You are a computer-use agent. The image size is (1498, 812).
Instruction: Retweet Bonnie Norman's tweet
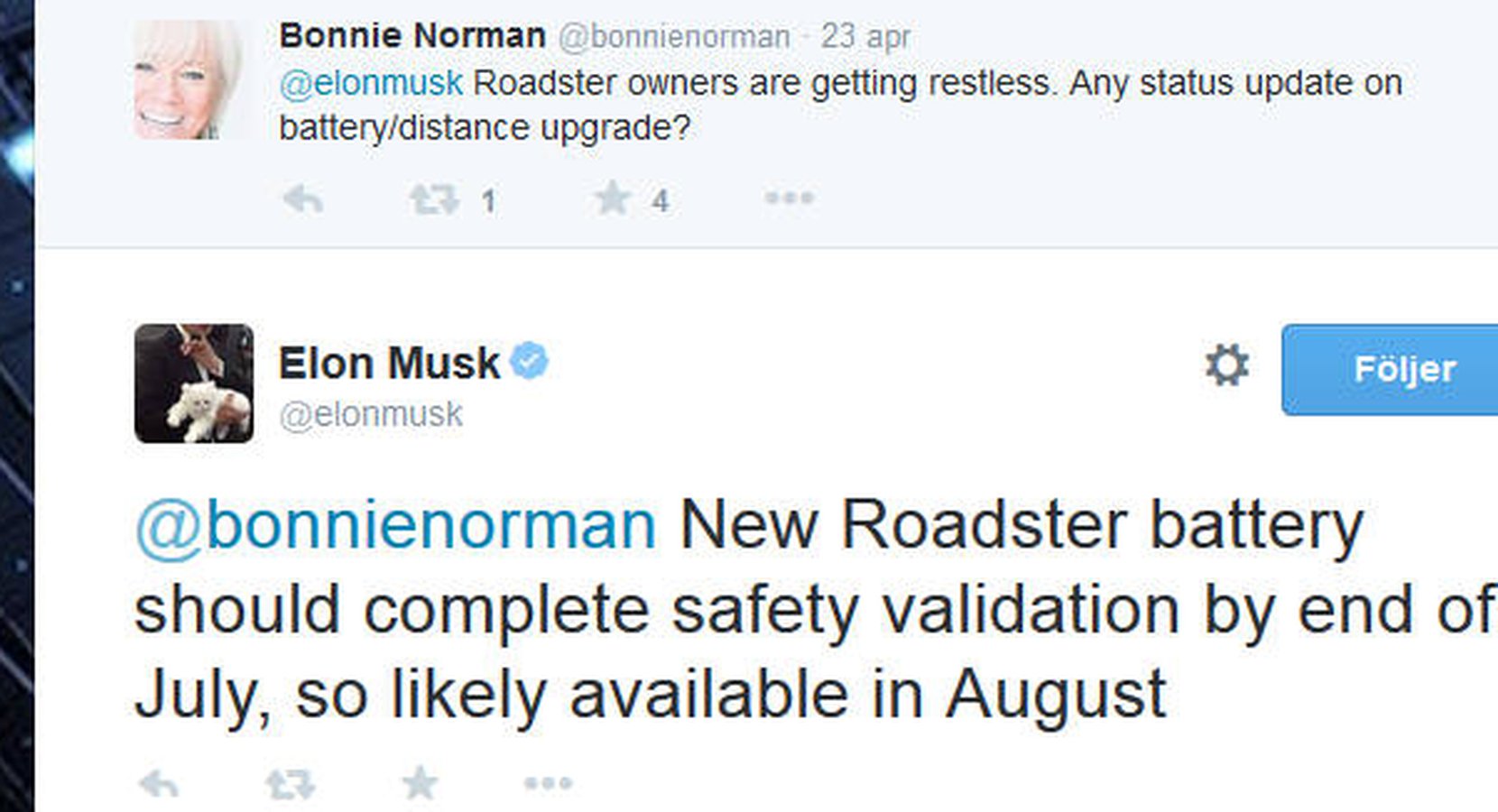point(434,198)
